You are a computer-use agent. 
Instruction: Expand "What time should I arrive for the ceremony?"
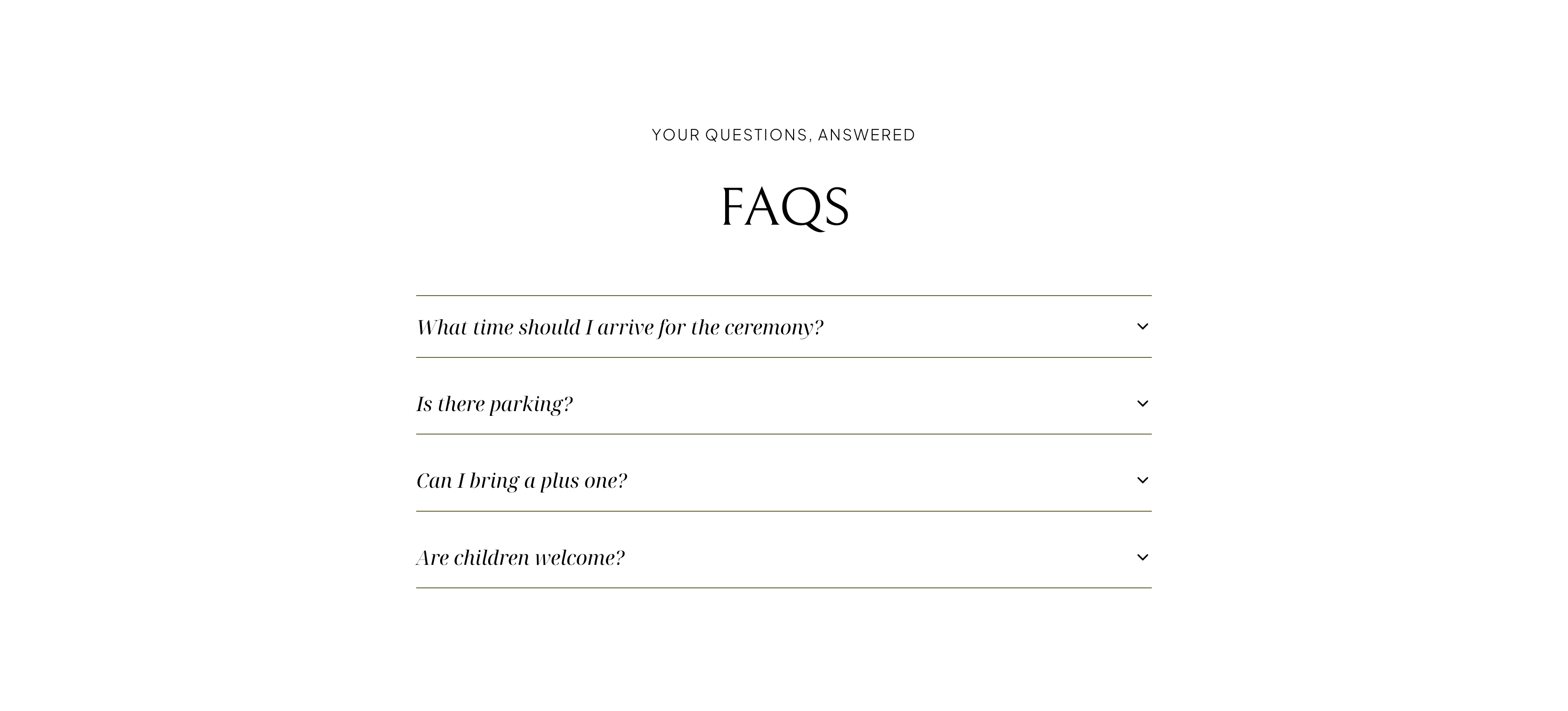[x=784, y=327]
